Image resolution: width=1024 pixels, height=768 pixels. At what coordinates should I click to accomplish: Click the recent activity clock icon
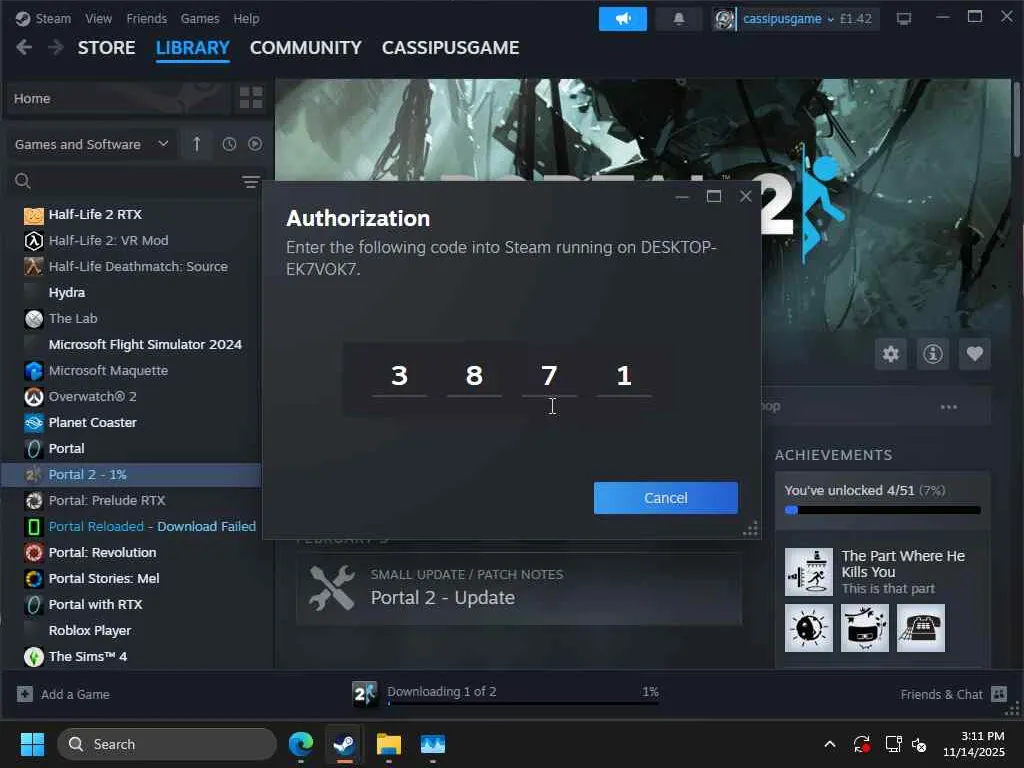tap(229, 144)
